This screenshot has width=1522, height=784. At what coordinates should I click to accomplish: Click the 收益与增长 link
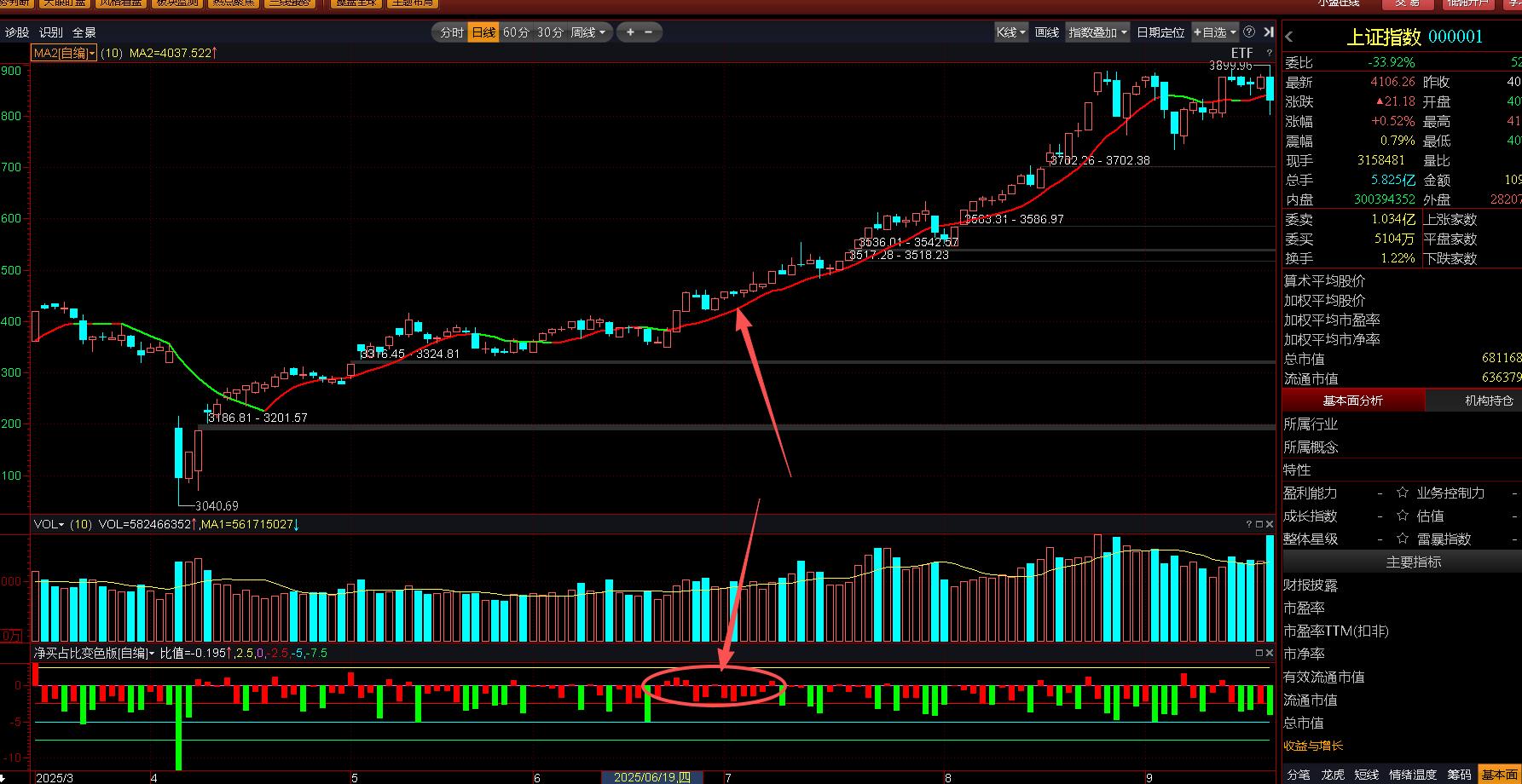(1313, 746)
